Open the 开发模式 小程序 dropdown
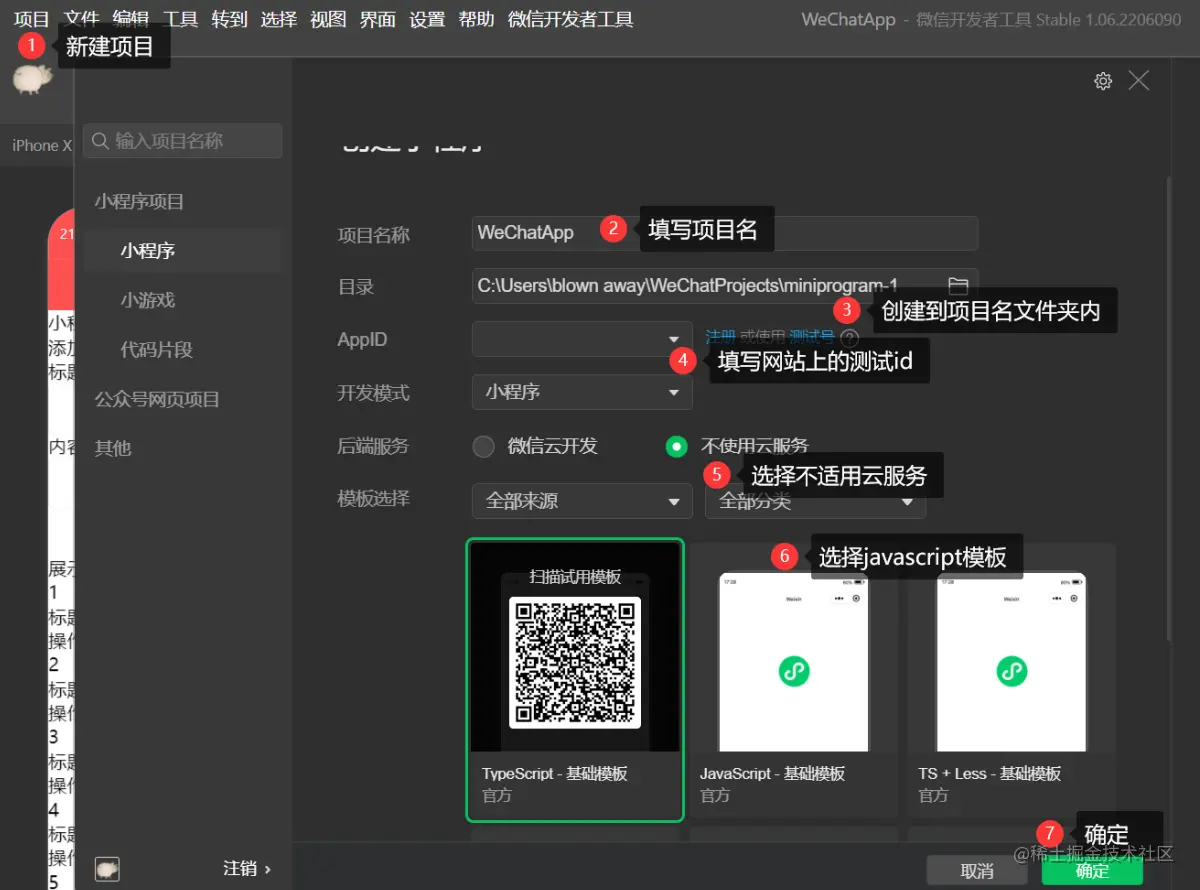 (582, 392)
